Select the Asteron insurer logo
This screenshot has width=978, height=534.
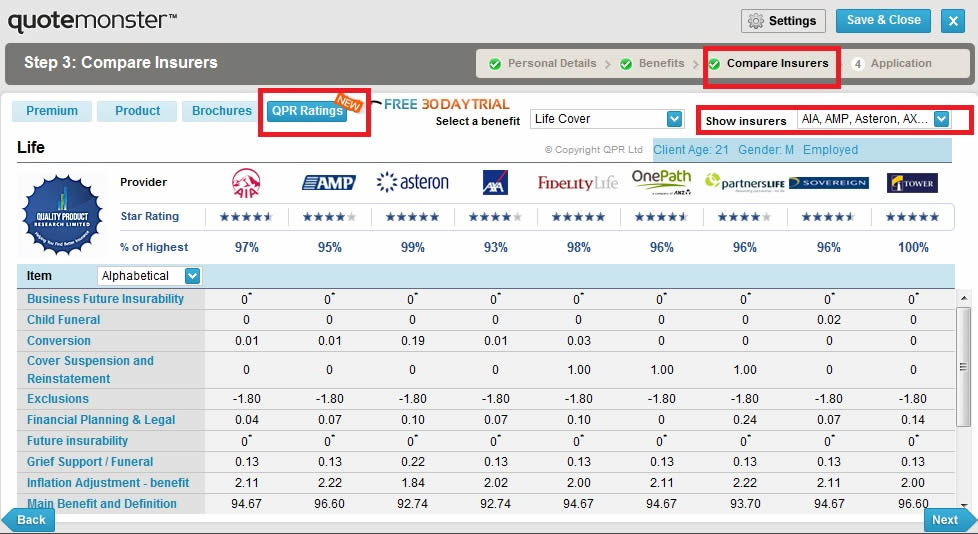tap(412, 182)
